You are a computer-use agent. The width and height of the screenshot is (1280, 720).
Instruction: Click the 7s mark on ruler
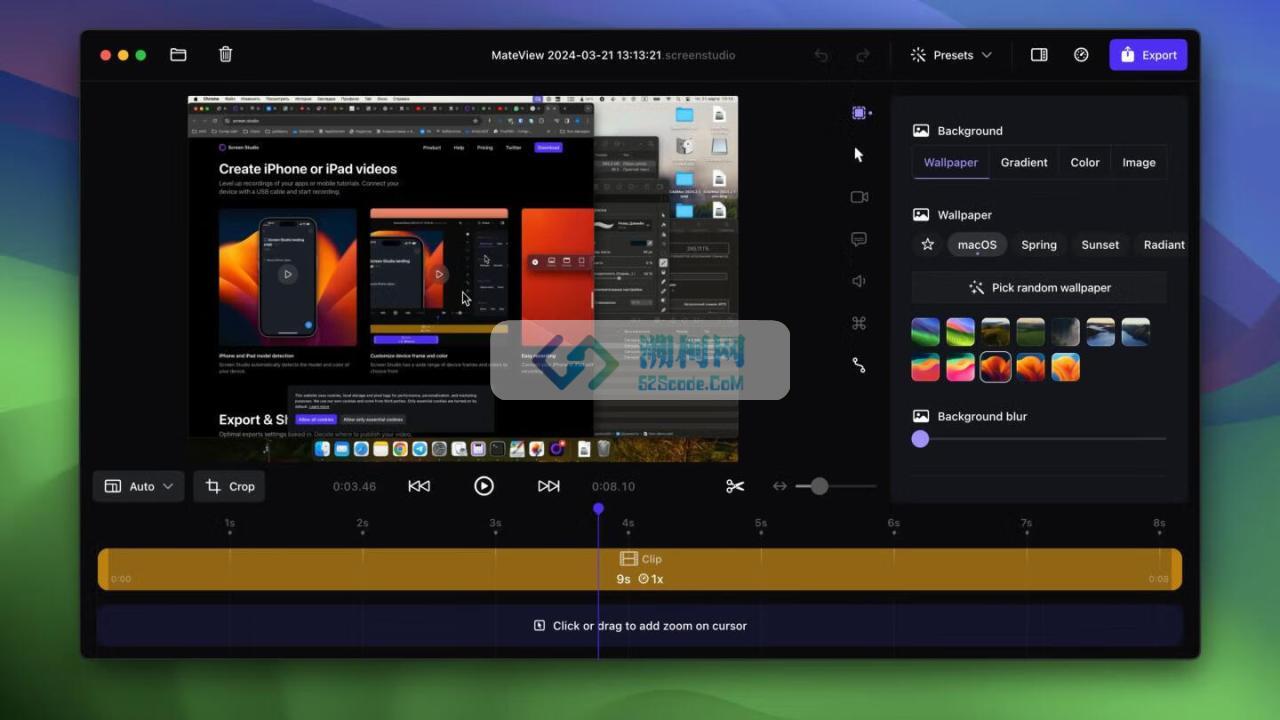click(1026, 523)
